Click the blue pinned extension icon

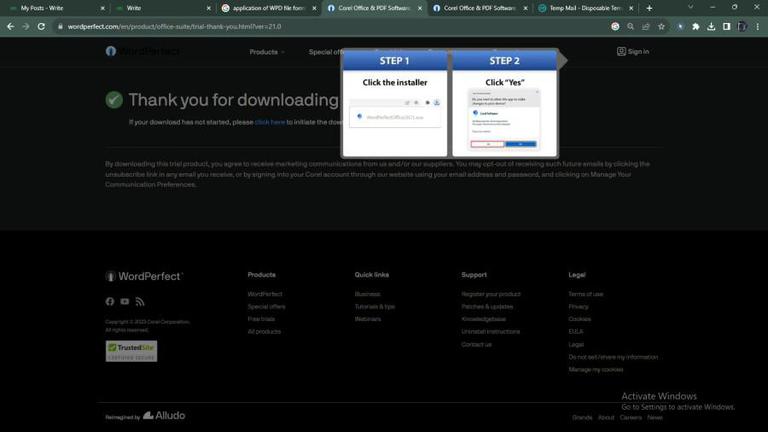pyautogui.click(x=680, y=26)
